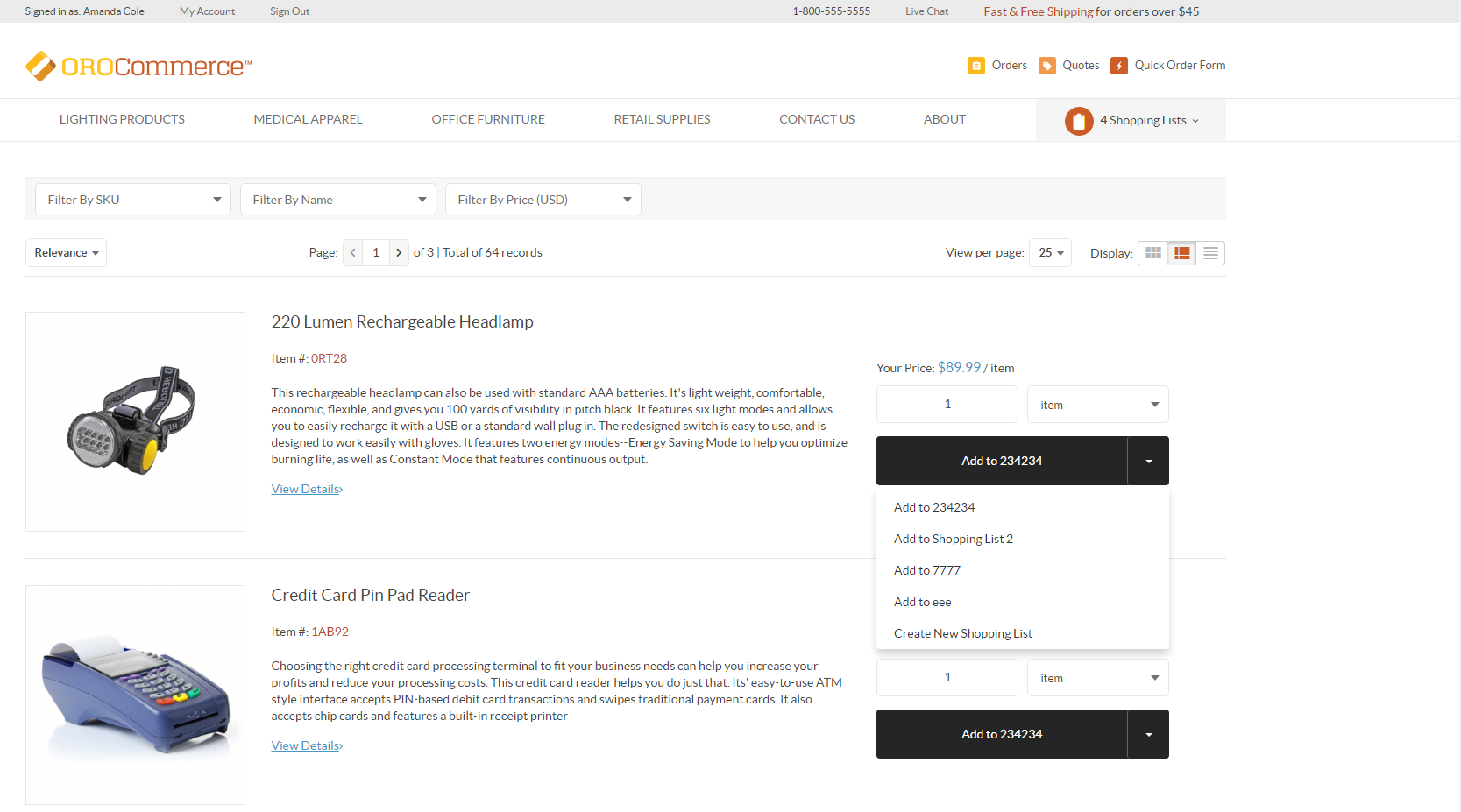The width and height of the screenshot is (1461, 812).
Task: Switch to compact no-image display view
Action: pyautogui.click(x=1210, y=253)
